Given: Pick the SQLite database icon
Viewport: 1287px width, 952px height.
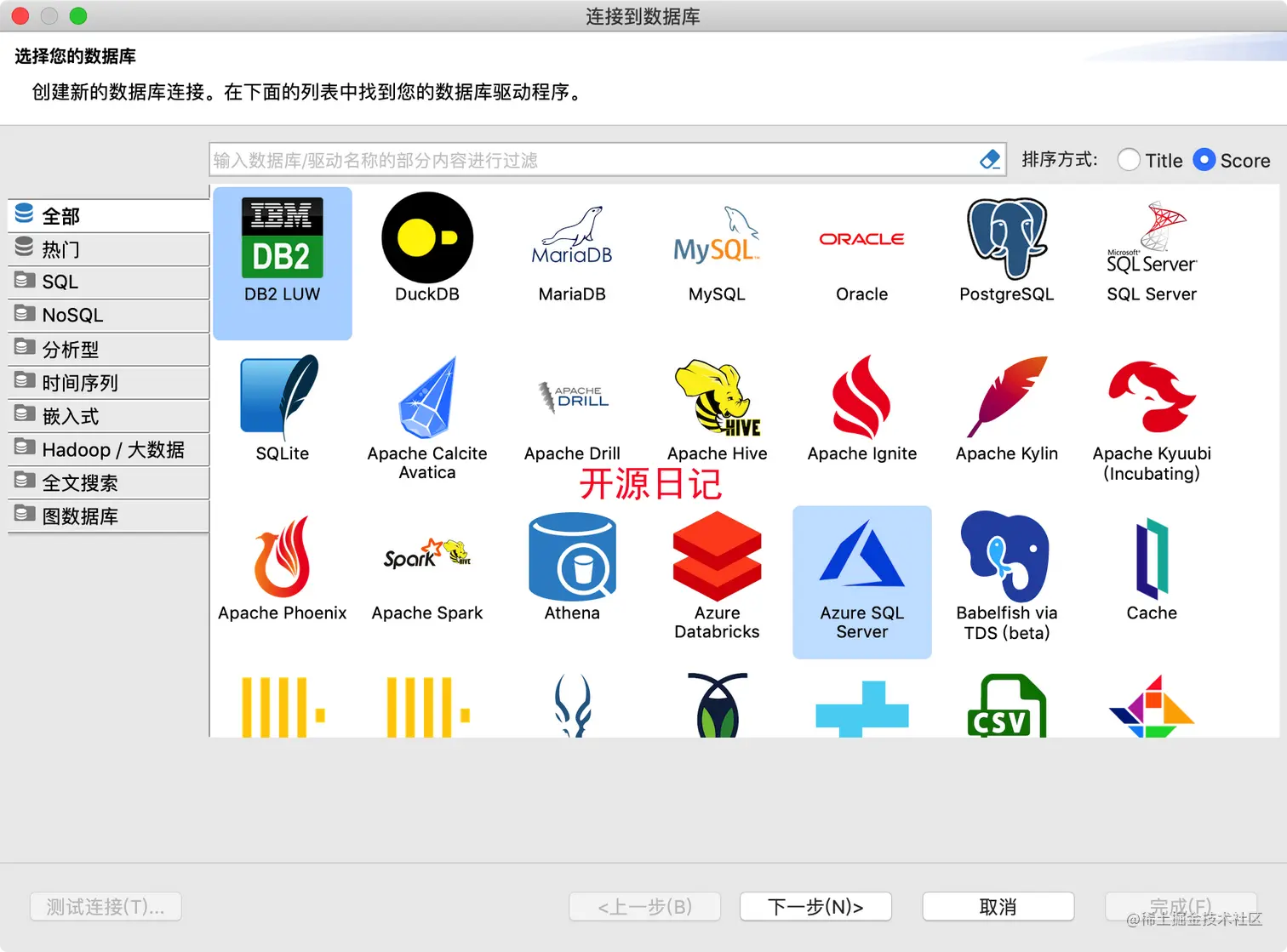Looking at the screenshot, I should pos(283,408).
